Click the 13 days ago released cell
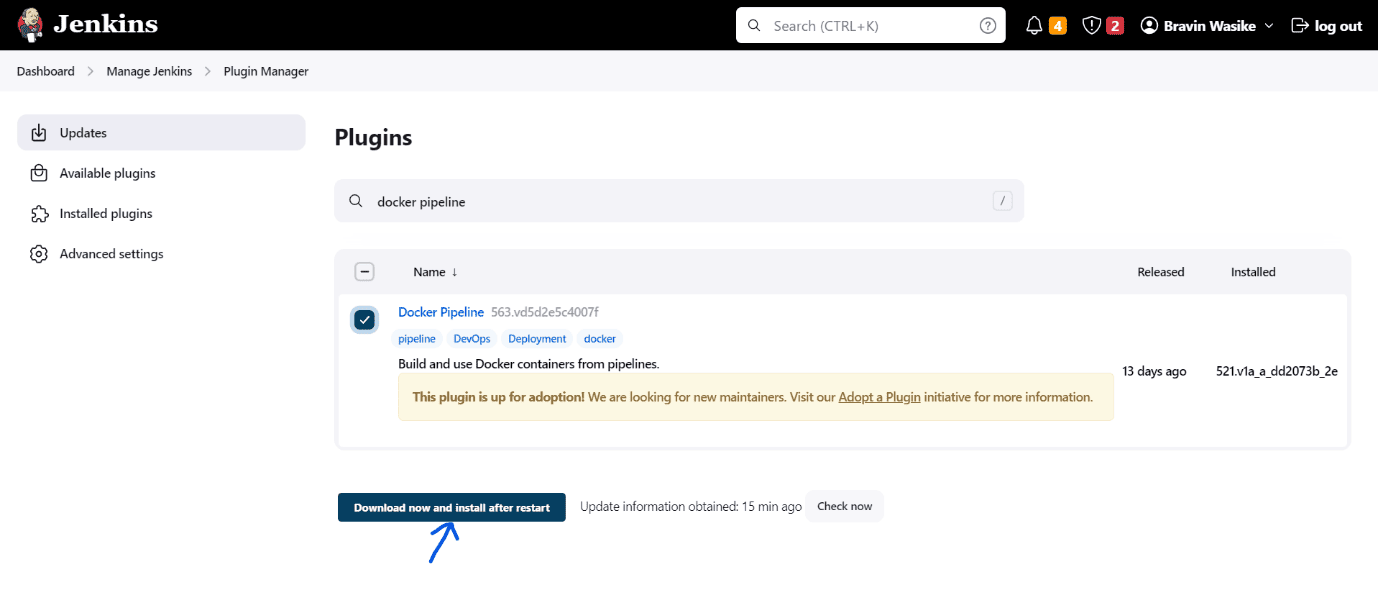Viewport: 1378px width, 590px height. point(1154,371)
